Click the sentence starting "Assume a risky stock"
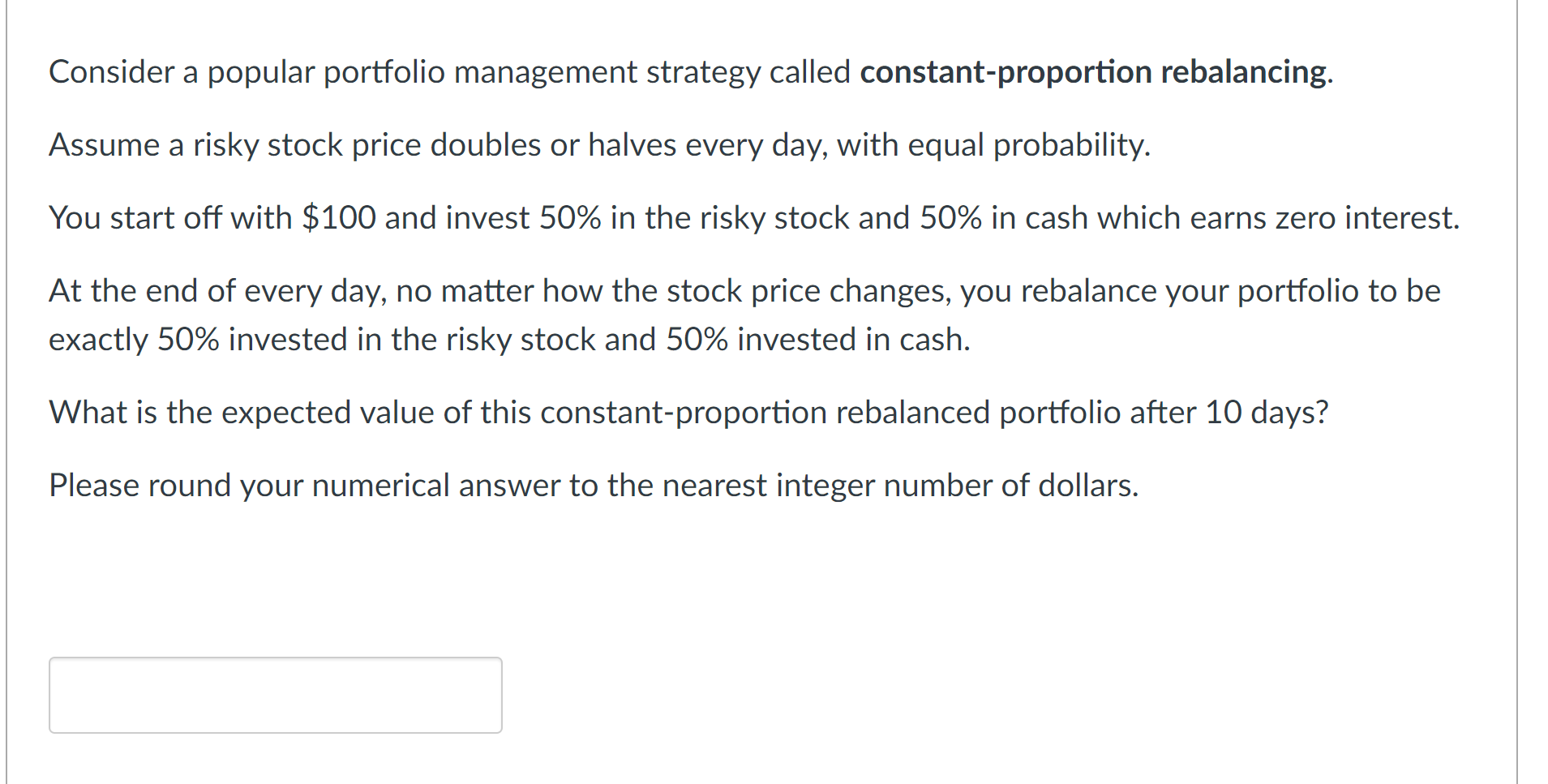The image size is (1548, 784). pos(599,145)
